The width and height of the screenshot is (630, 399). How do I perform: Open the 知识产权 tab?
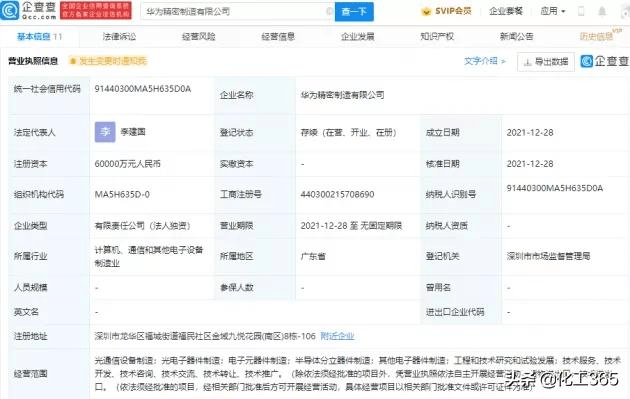pyautogui.click(x=437, y=37)
